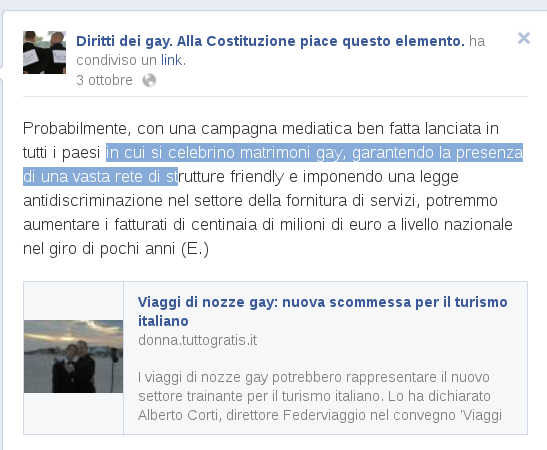Click the page profile picture thumbnail
The width and height of the screenshot is (547, 450).
click(44, 52)
